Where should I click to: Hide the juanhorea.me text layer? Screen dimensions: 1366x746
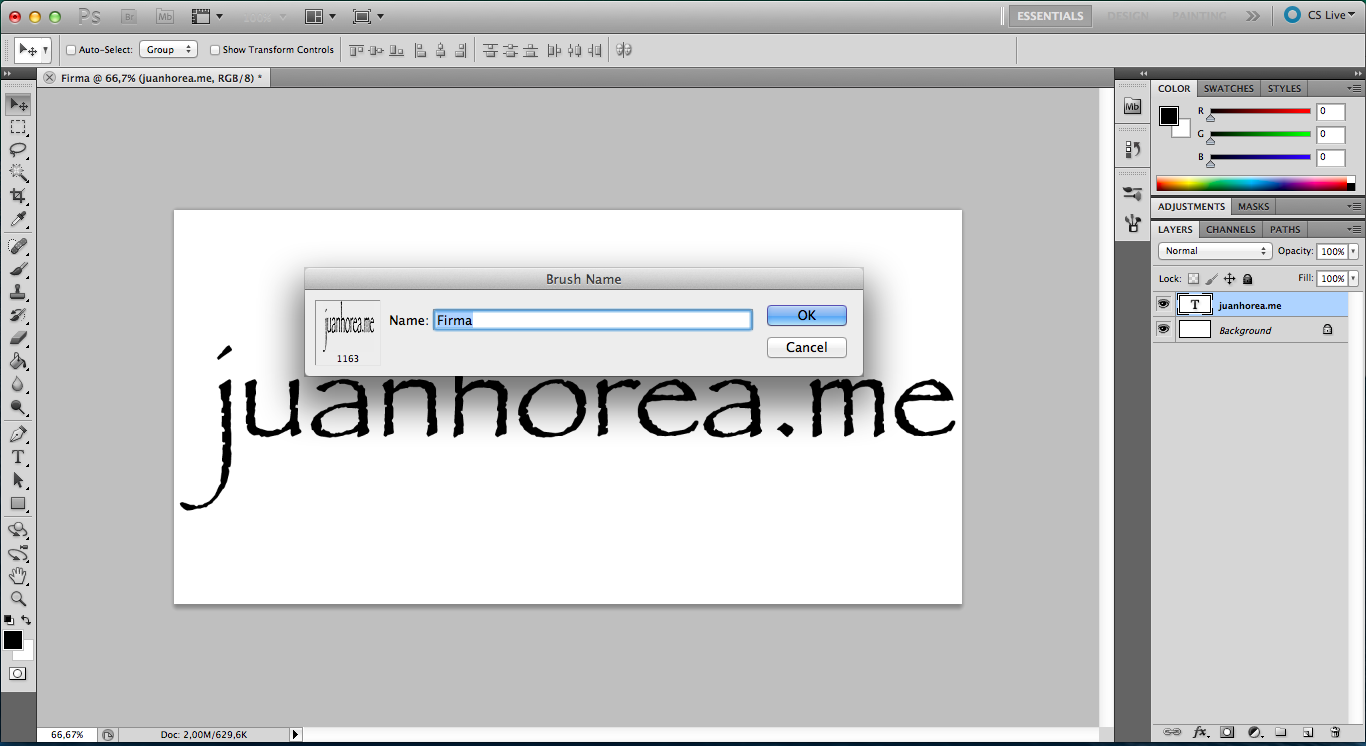(x=1163, y=305)
